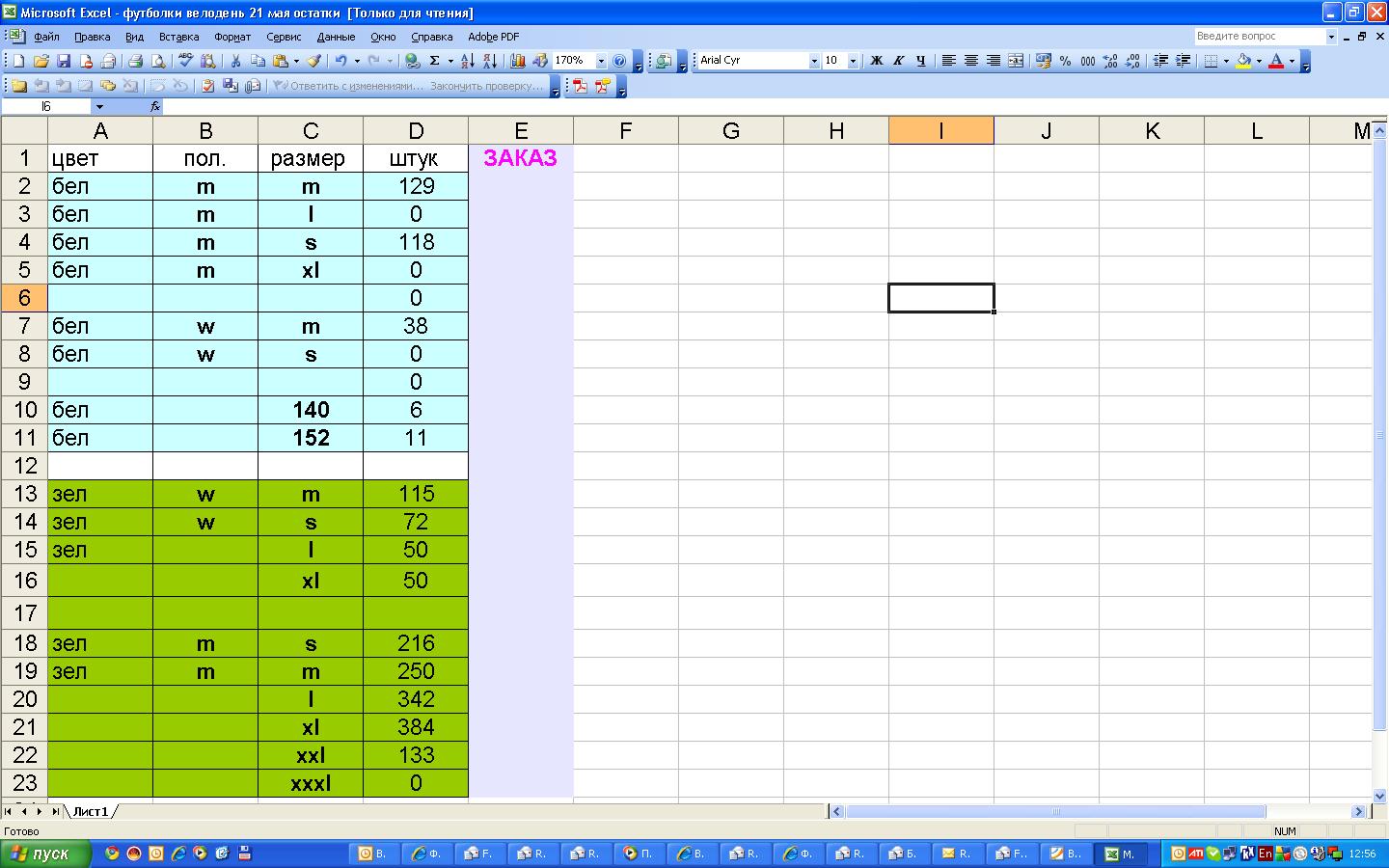Expand the Arial Cyr font dropdown

pyautogui.click(x=813, y=61)
